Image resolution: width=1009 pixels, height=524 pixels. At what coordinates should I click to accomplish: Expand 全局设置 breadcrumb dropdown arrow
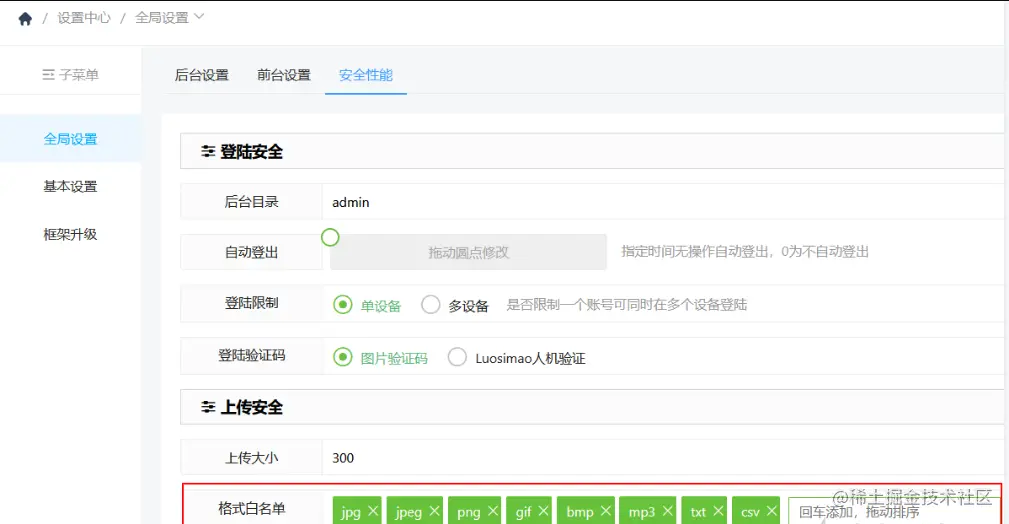(x=199, y=17)
